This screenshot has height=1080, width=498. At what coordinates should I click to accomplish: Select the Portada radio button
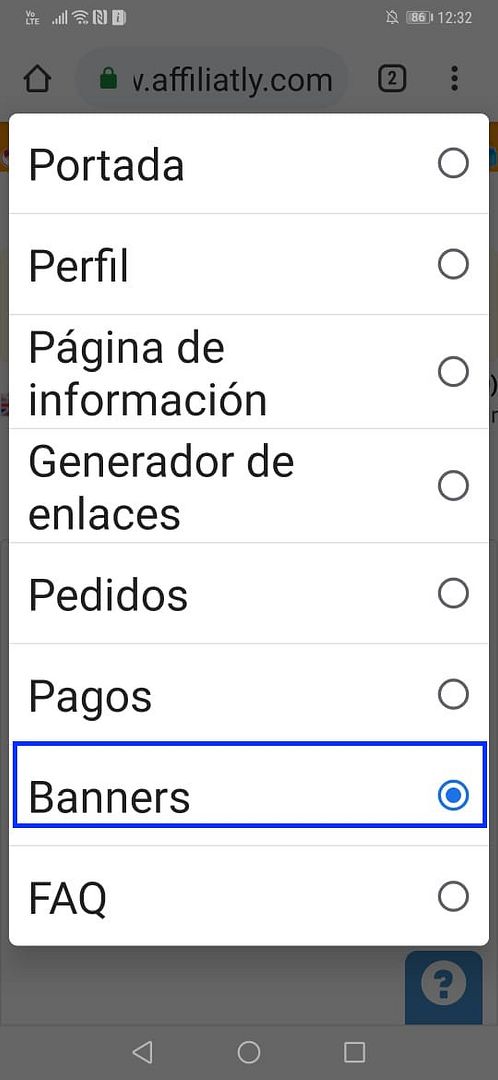(x=453, y=164)
